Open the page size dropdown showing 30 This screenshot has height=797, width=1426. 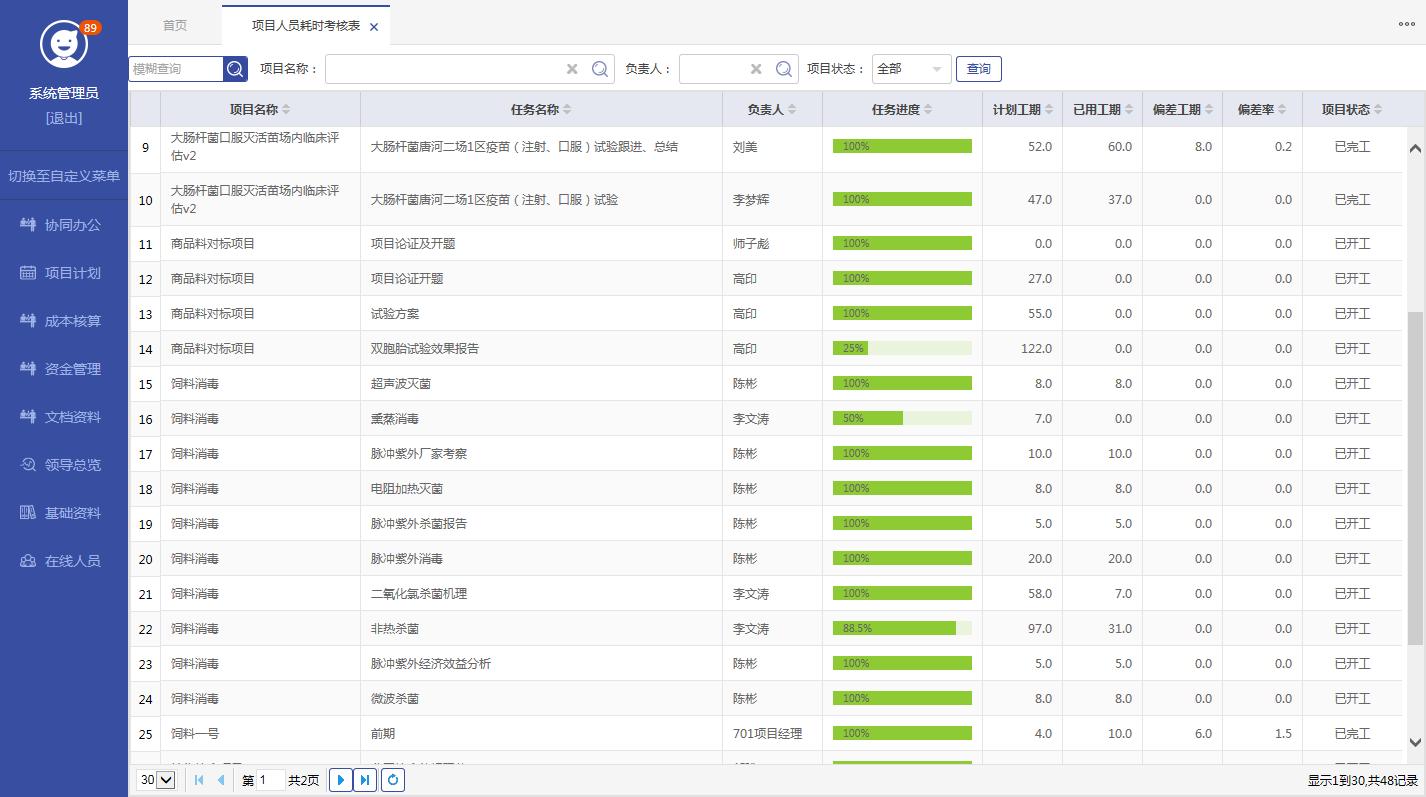[156, 780]
